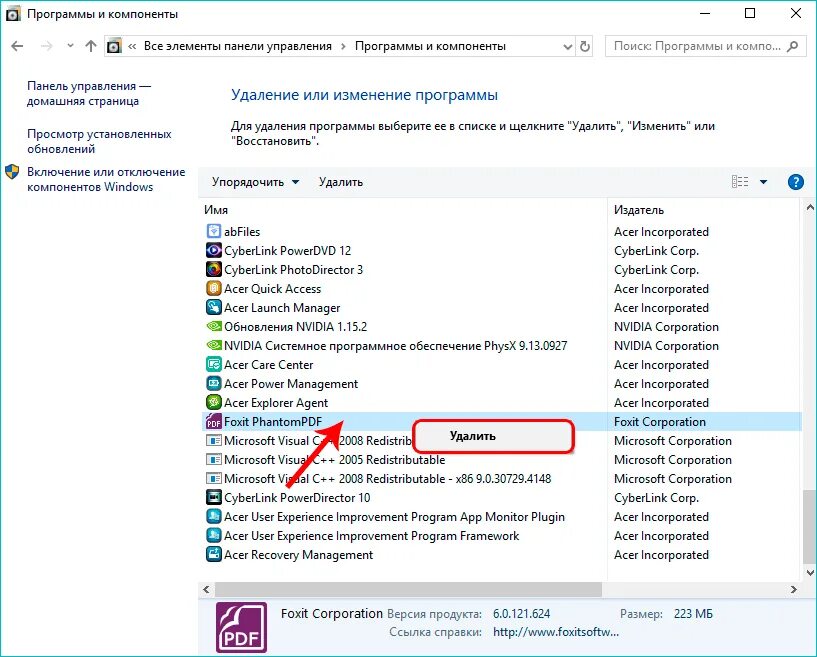Click Foxit Corporation in the publisher column

(660, 422)
